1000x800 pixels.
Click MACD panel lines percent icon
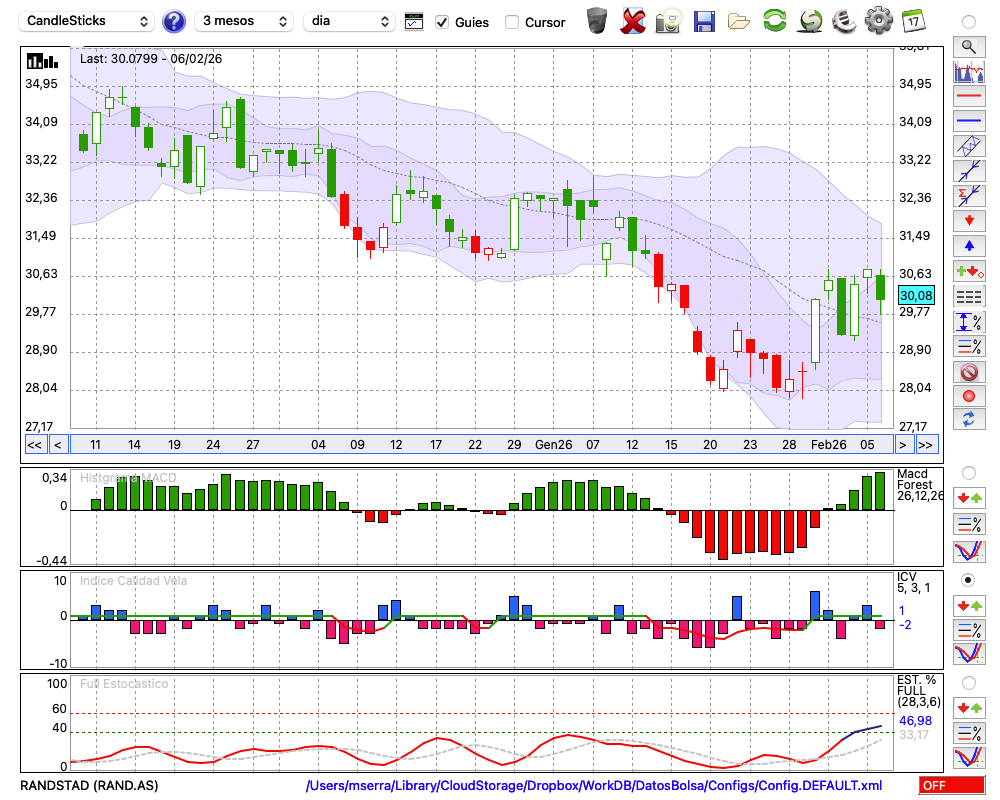(969, 524)
